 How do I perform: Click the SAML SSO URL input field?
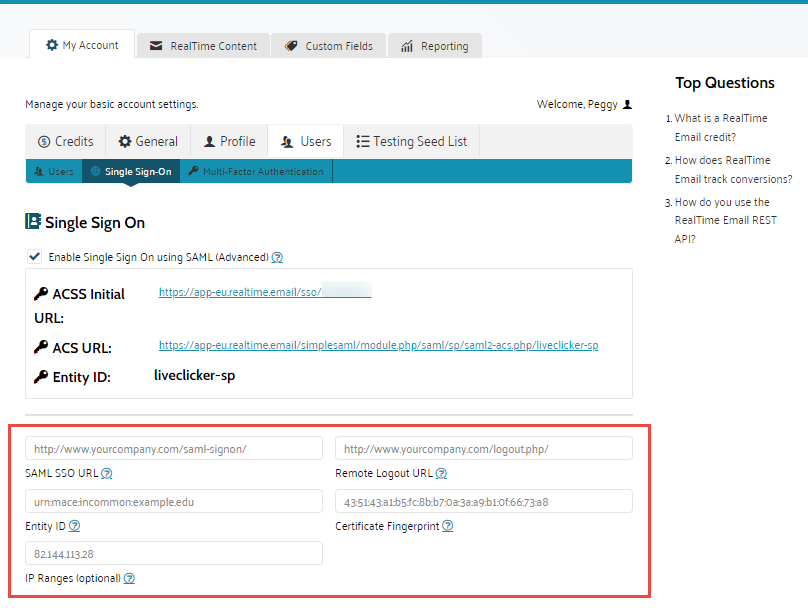pos(174,449)
